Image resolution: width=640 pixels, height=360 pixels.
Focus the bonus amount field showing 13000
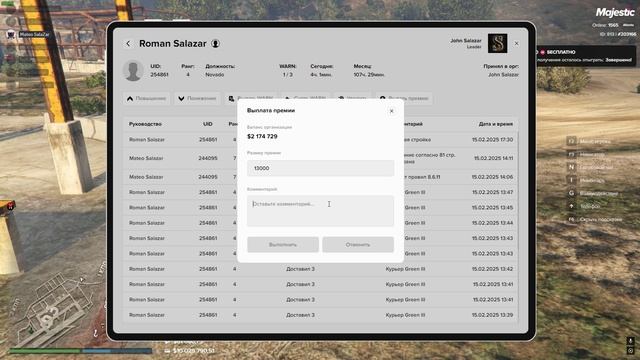pyautogui.click(x=320, y=168)
